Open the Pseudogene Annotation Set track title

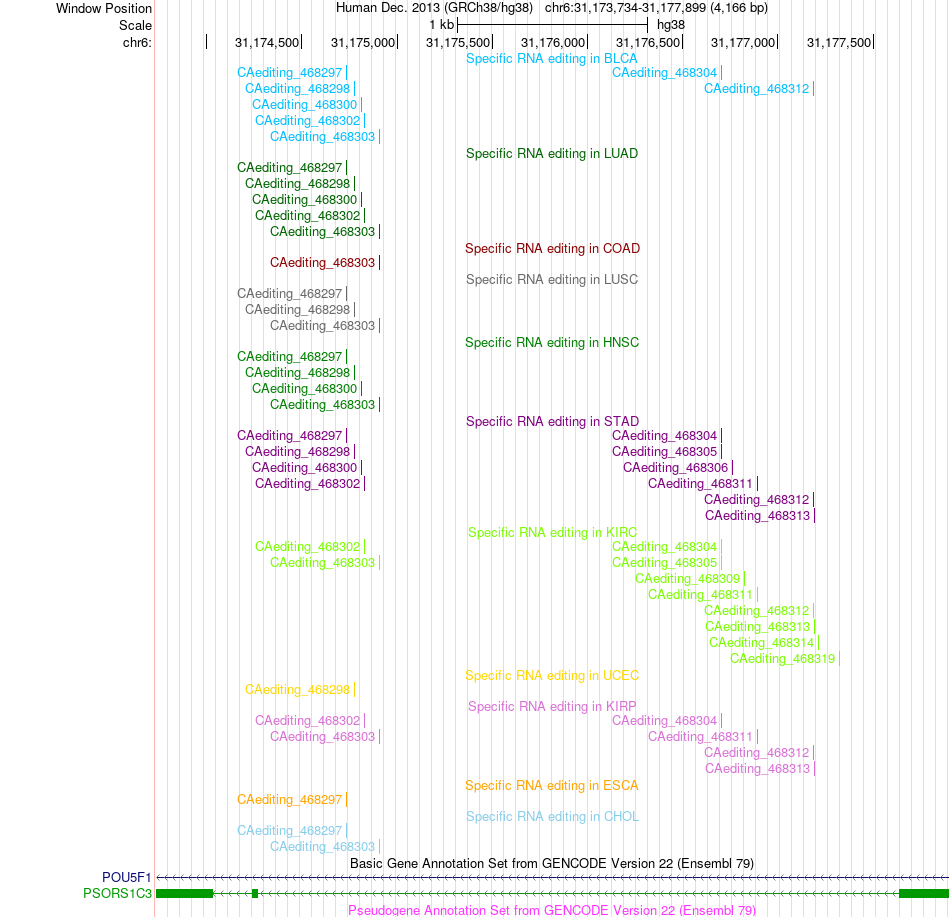point(552,910)
